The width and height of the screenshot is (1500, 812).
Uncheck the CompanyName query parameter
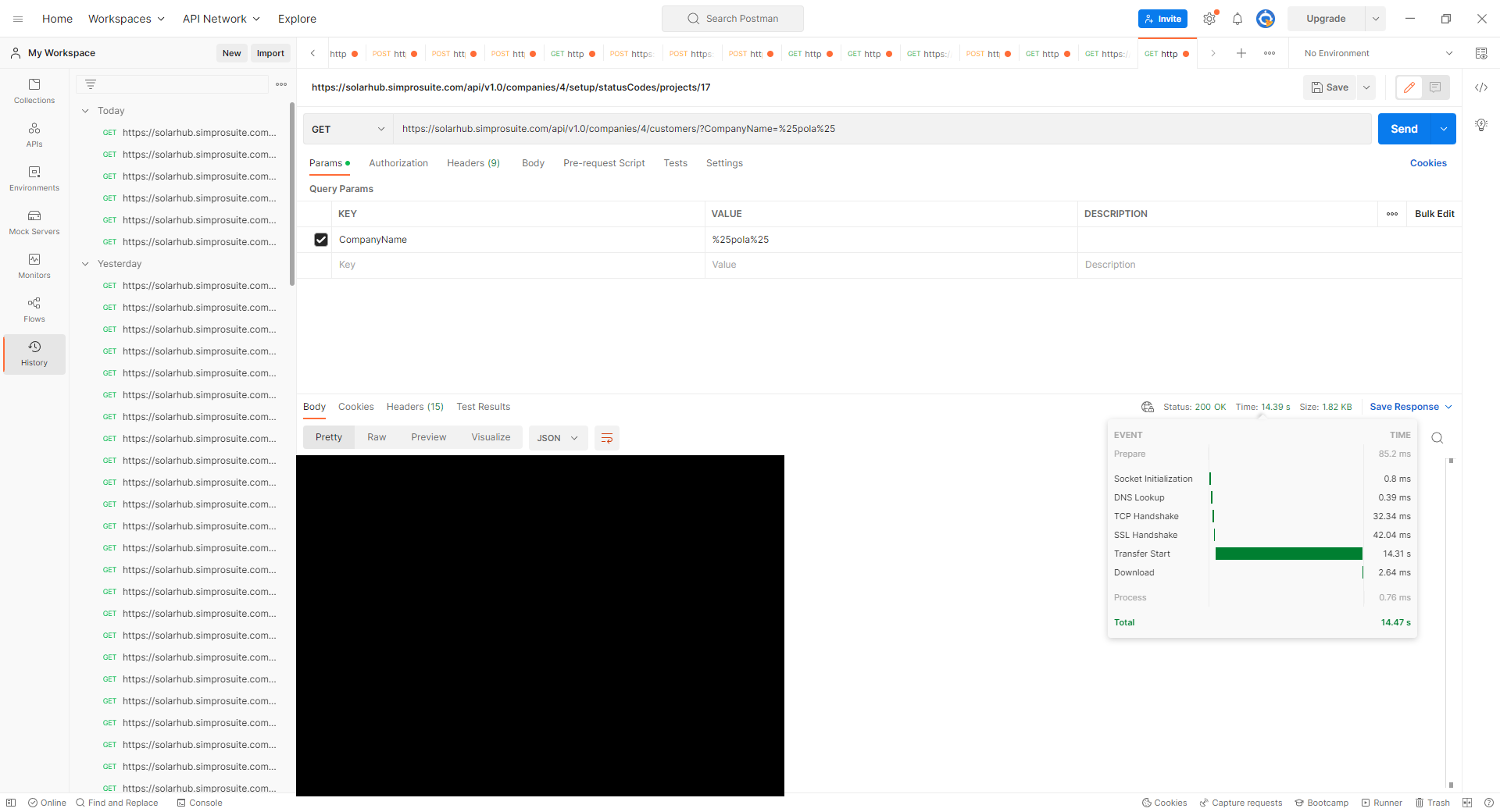(321, 240)
